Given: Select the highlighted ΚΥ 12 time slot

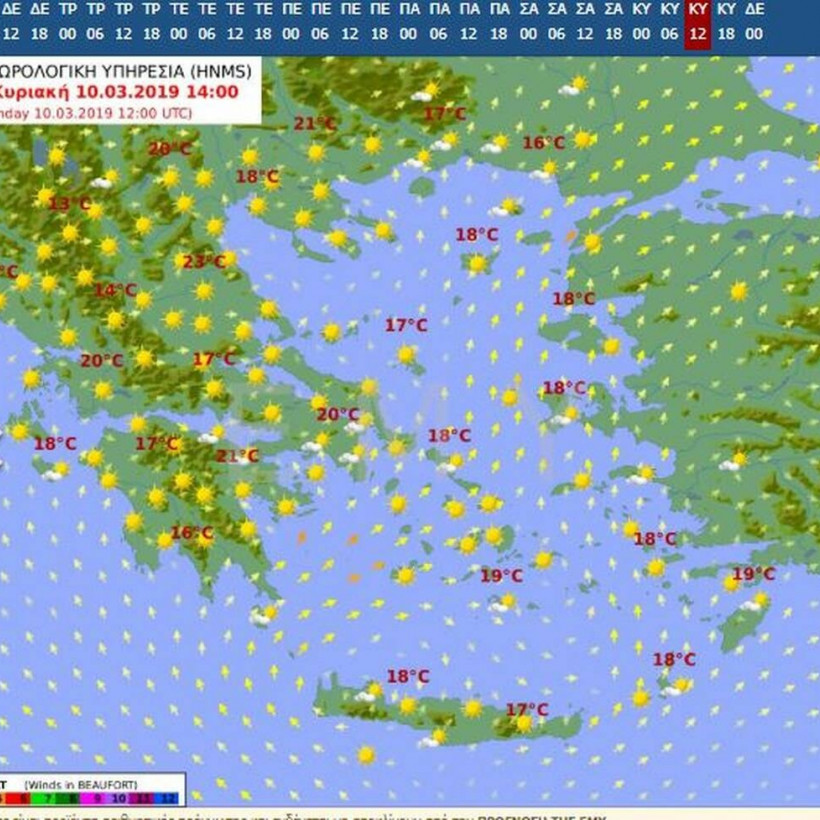Looking at the screenshot, I should point(697,22).
